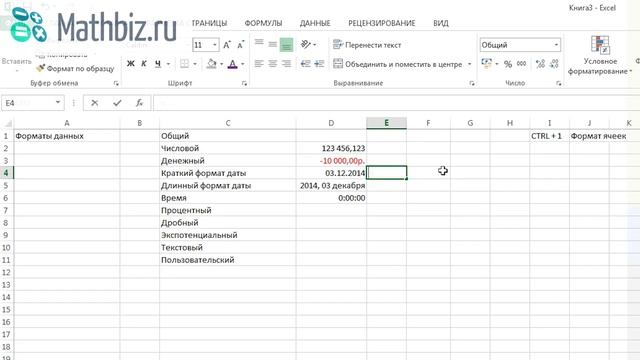Open the Name Box dropdown arrow
Viewport: 640px width, 360px height.
[x=58, y=103]
